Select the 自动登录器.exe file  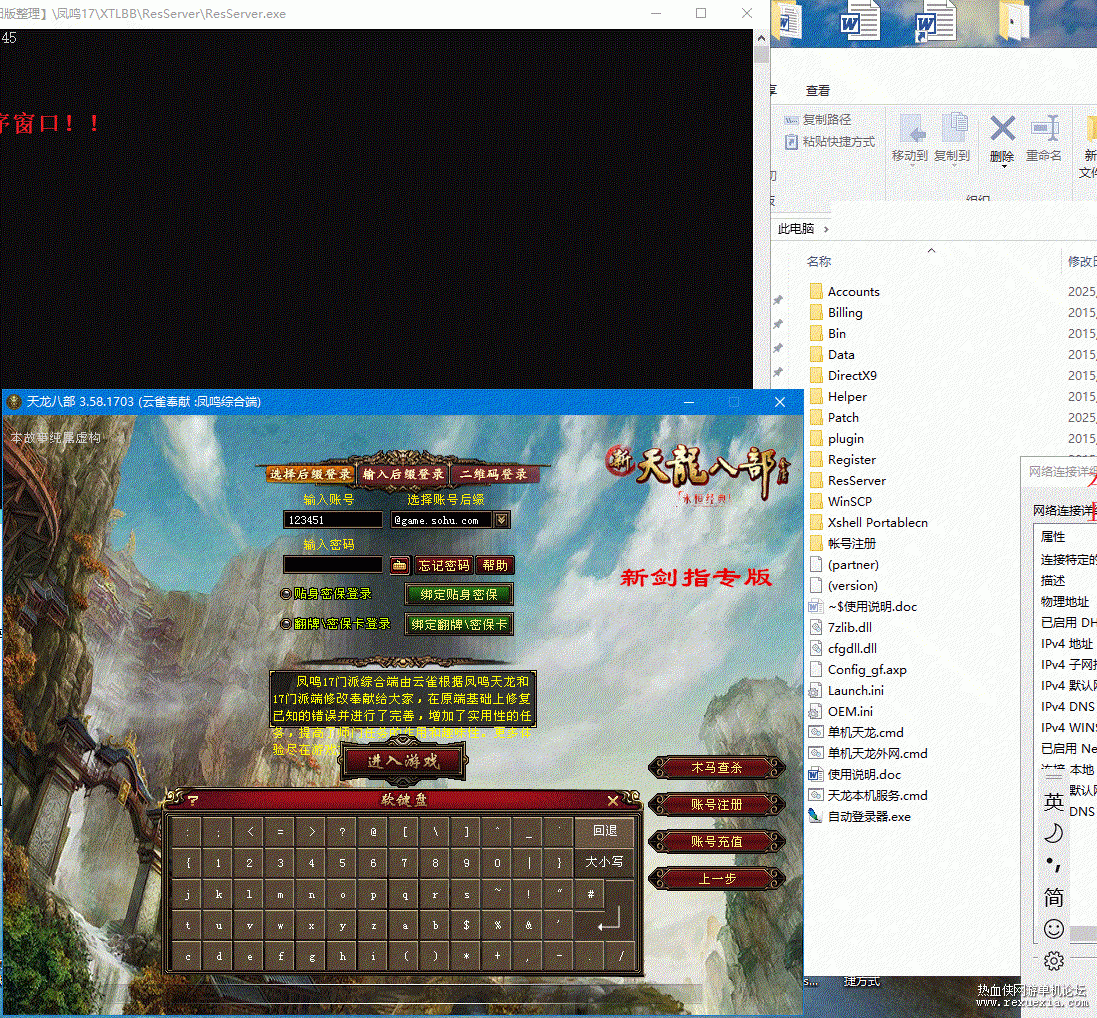[860, 816]
